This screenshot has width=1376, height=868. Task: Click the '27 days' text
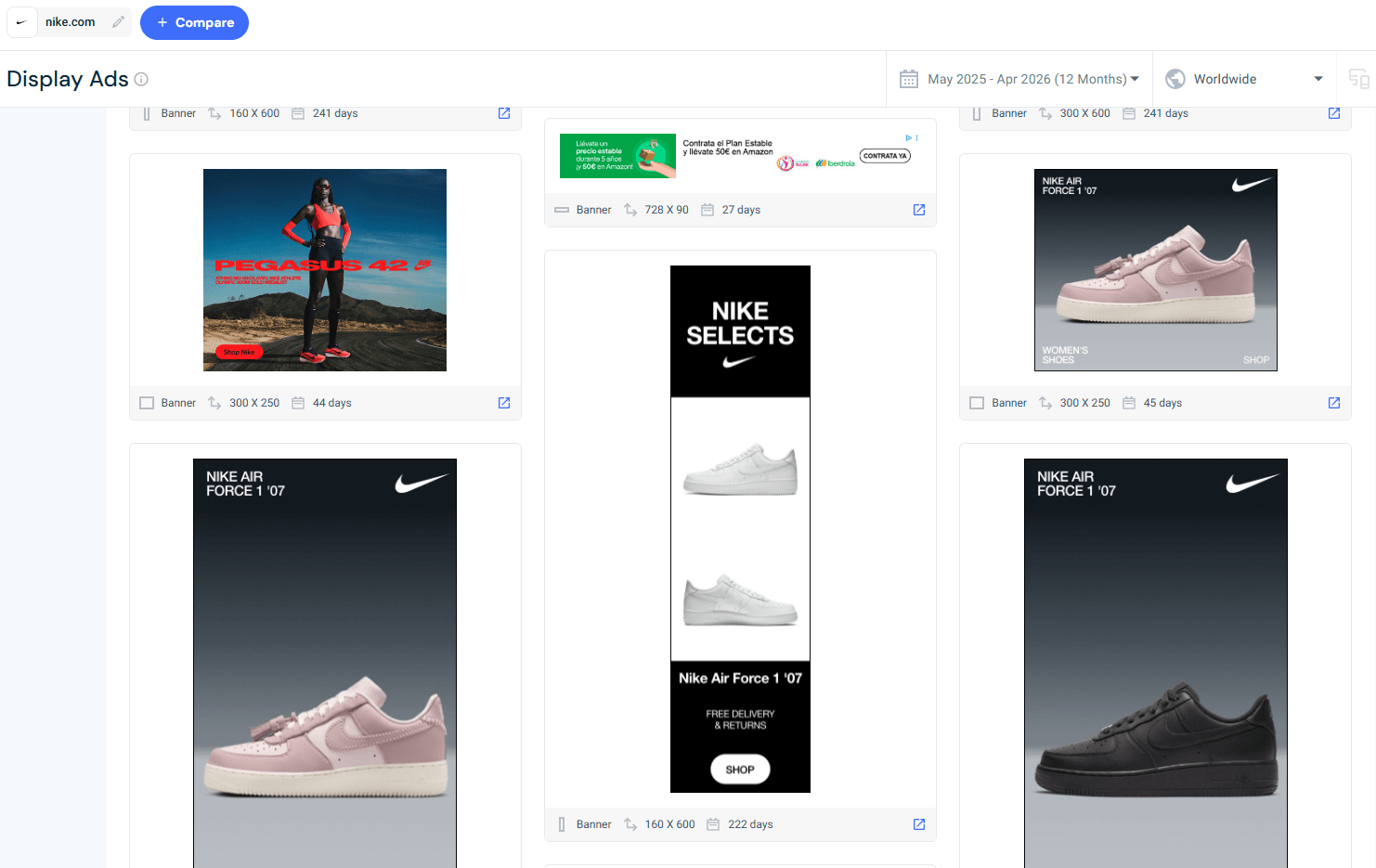741,210
